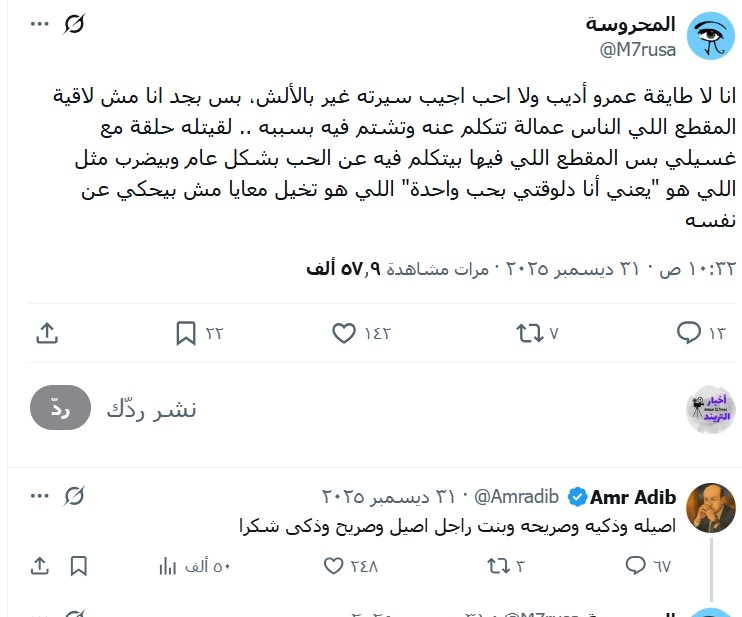Open Amr Adib's profile name link
Screen dimensions: 742x617
(x=633, y=497)
